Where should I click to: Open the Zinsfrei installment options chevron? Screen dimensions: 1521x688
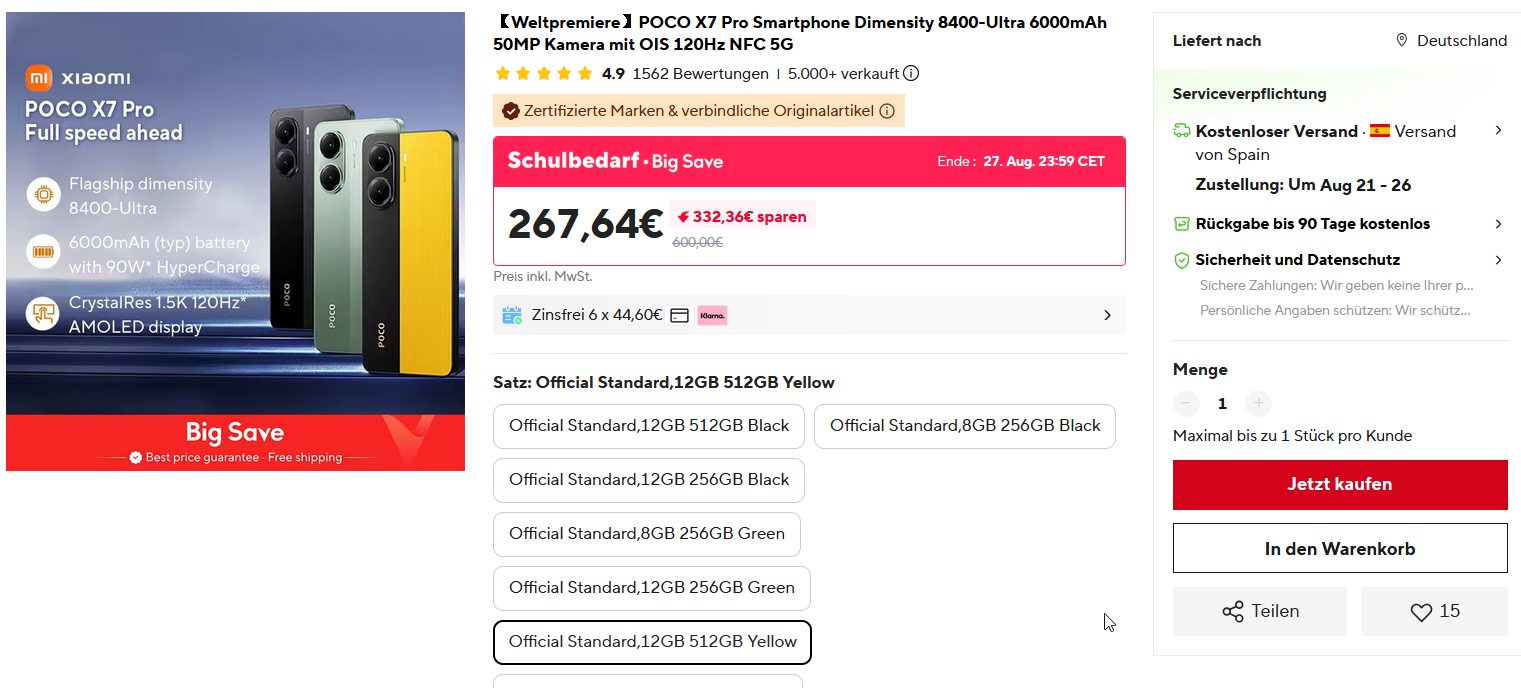(1107, 315)
